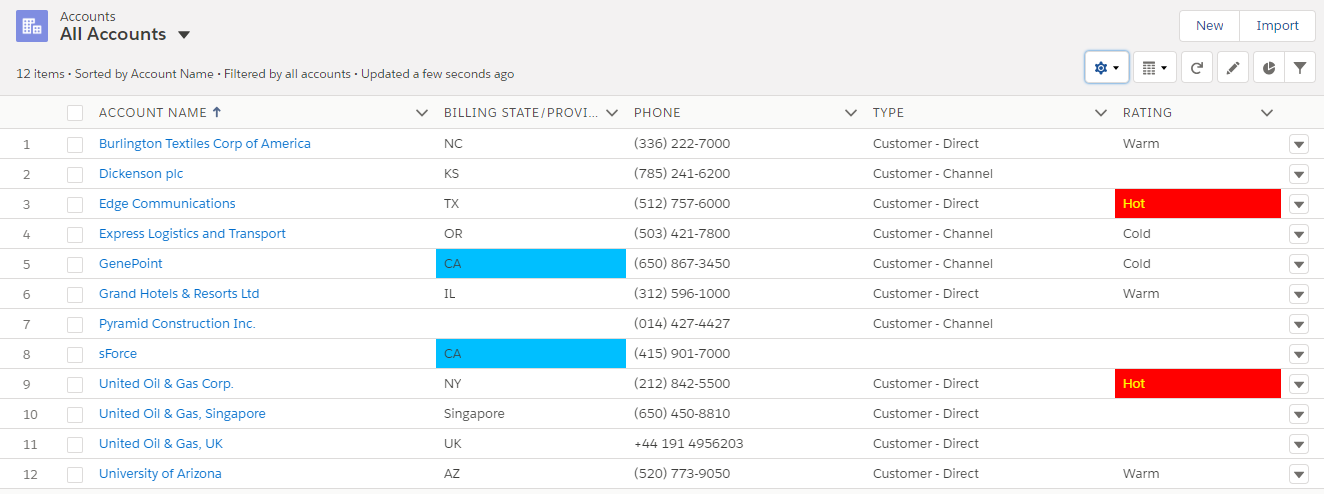
Task: Check the Express Logistics row checkbox
Action: pyautogui.click(x=75, y=234)
